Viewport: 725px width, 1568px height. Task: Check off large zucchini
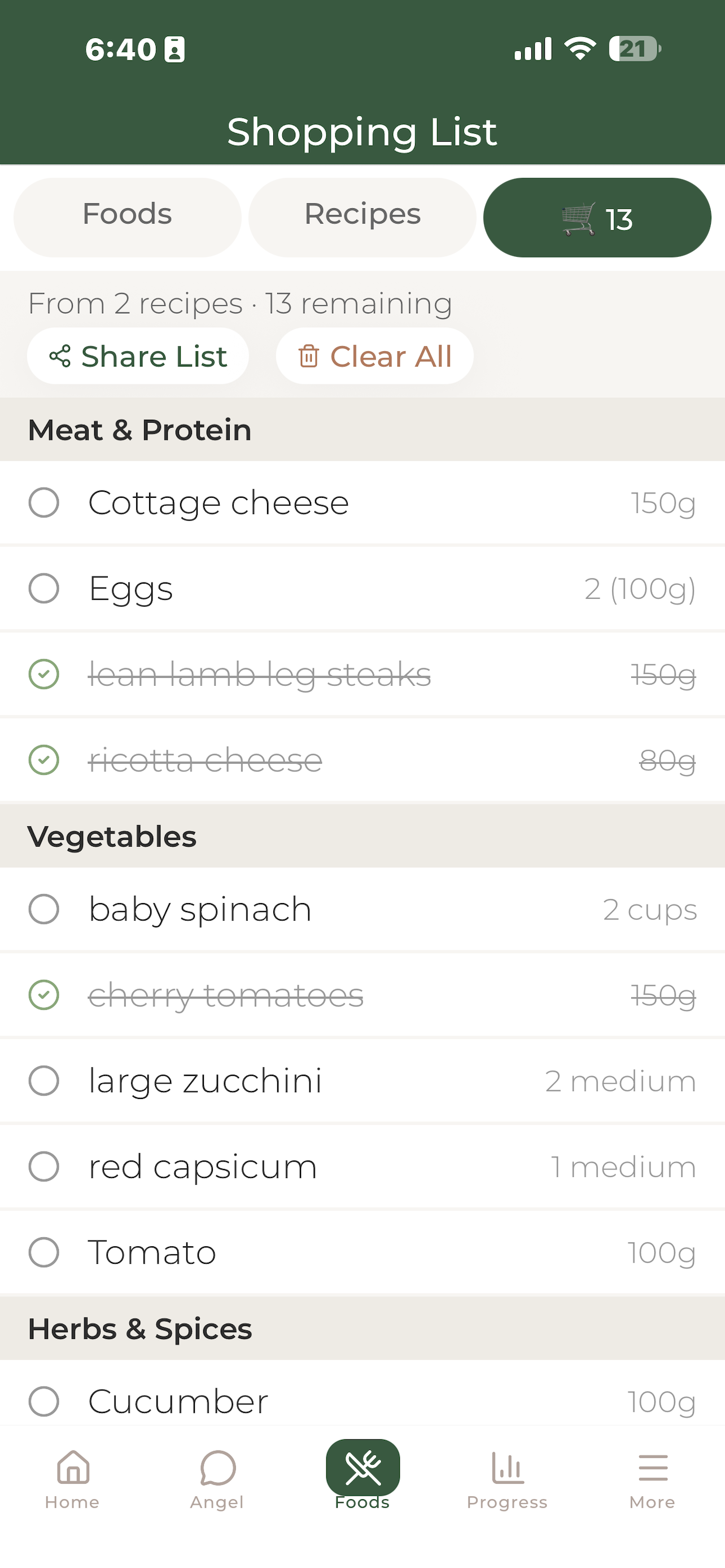pos(44,1081)
